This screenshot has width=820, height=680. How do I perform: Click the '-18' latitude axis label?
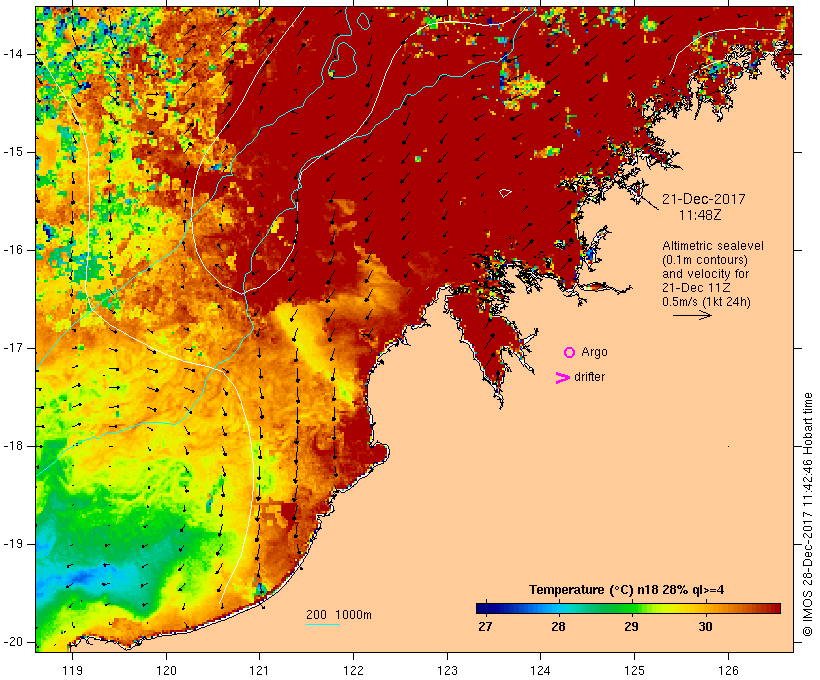(x=13, y=446)
